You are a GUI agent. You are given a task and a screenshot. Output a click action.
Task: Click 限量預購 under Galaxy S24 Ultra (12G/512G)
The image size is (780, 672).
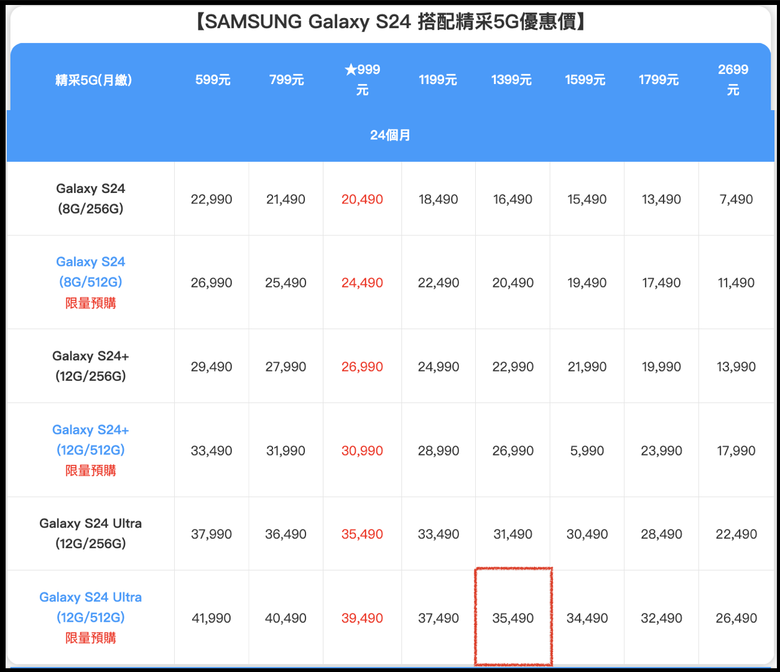(x=91, y=638)
